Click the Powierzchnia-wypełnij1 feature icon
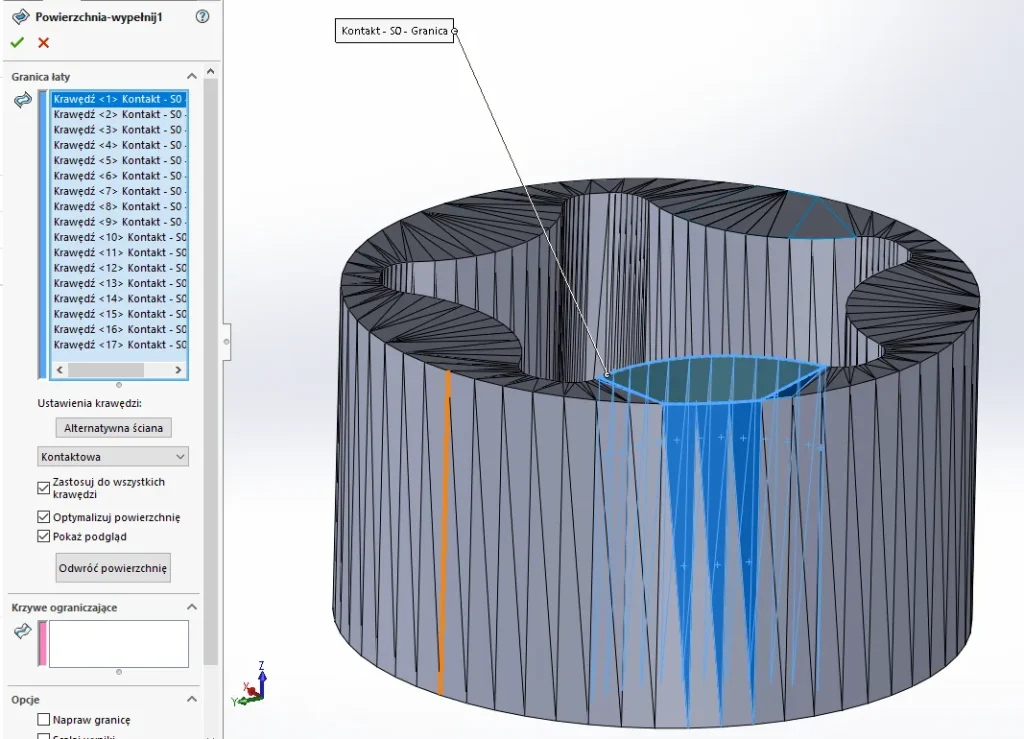This screenshot has height=739, width=1024. coord(21,16)
